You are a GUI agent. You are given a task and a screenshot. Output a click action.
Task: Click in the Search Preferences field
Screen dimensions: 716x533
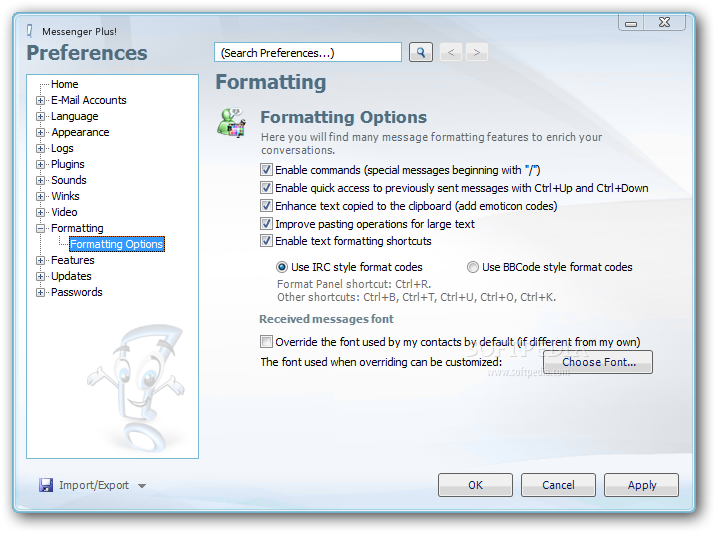(308, 53)
